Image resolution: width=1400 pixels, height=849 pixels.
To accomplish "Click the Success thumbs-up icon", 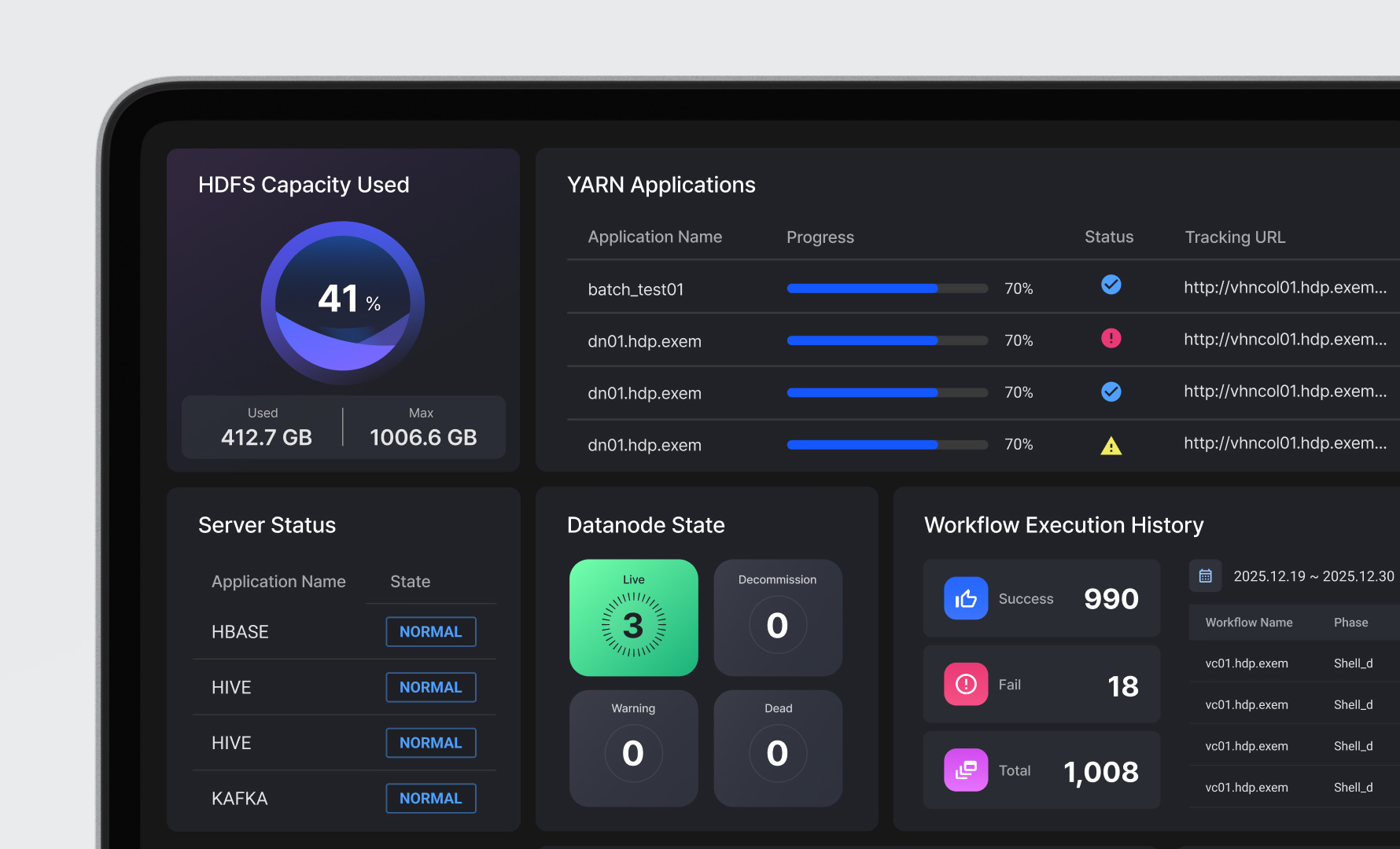I will pos(965,598).
